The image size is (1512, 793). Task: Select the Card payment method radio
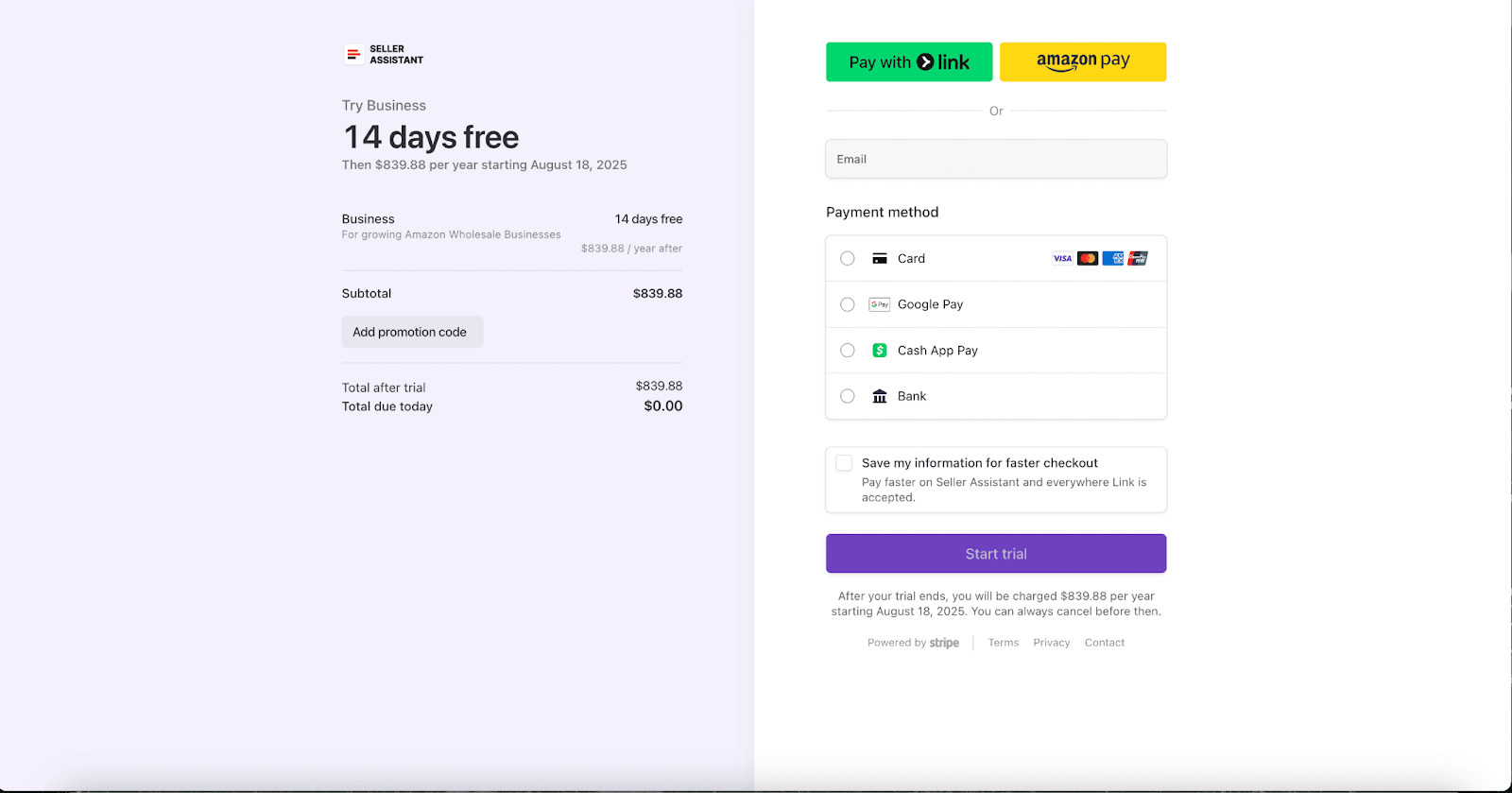point(846,258)
